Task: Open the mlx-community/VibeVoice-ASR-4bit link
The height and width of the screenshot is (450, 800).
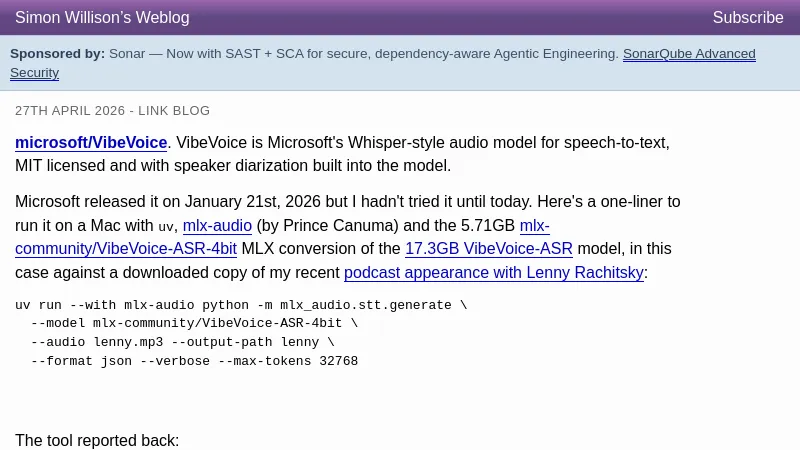Action: [x=125, y=249]
